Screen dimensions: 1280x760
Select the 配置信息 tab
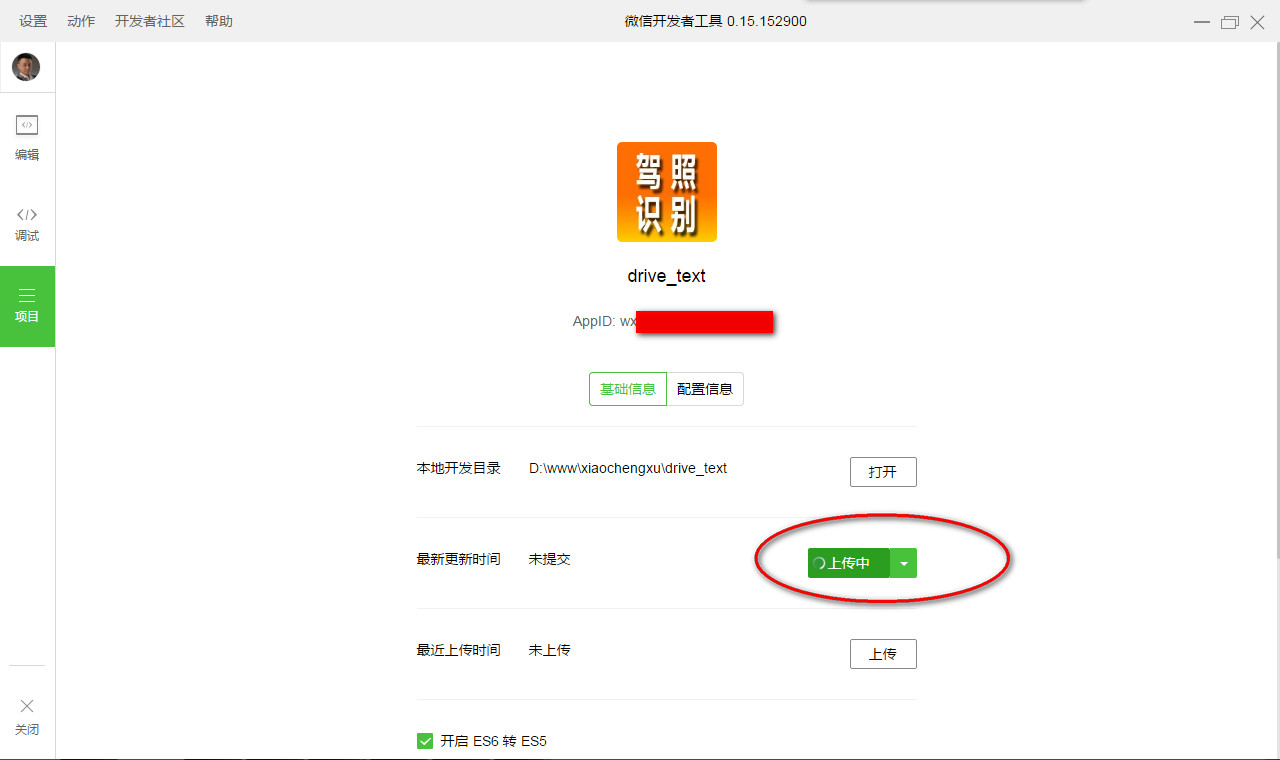(x=705, y=389)
